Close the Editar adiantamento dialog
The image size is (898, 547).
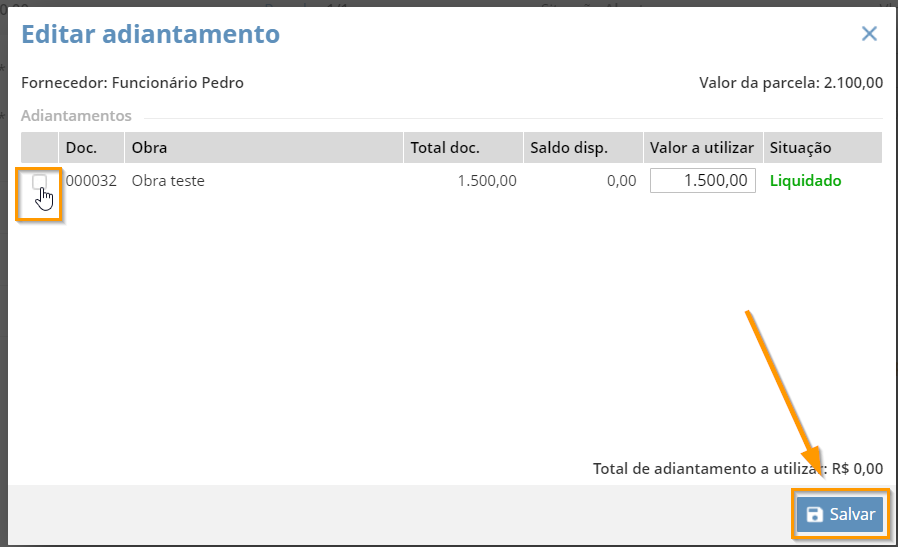pyautogui.click(x=869, y=34)
